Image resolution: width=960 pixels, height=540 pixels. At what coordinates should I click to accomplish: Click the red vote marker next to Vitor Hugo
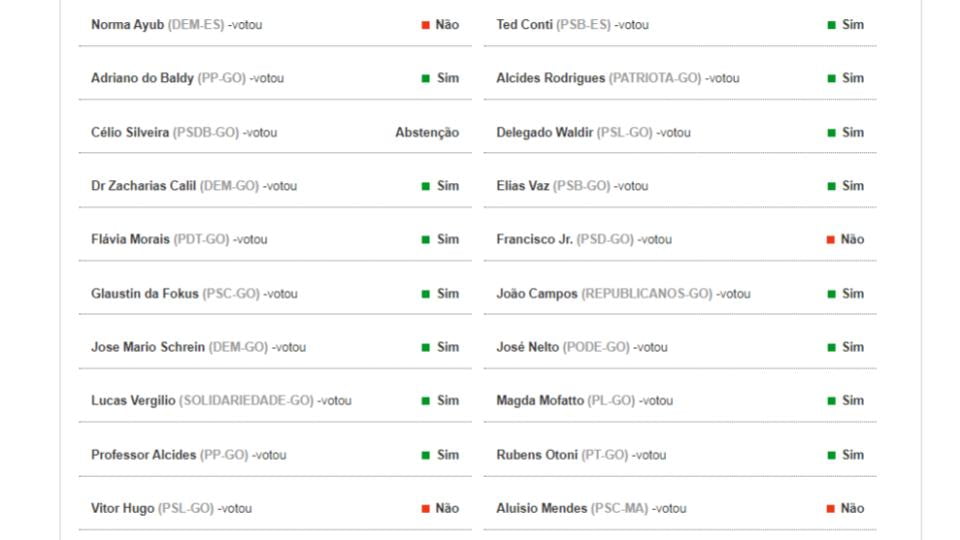click(x=425, y=509)
